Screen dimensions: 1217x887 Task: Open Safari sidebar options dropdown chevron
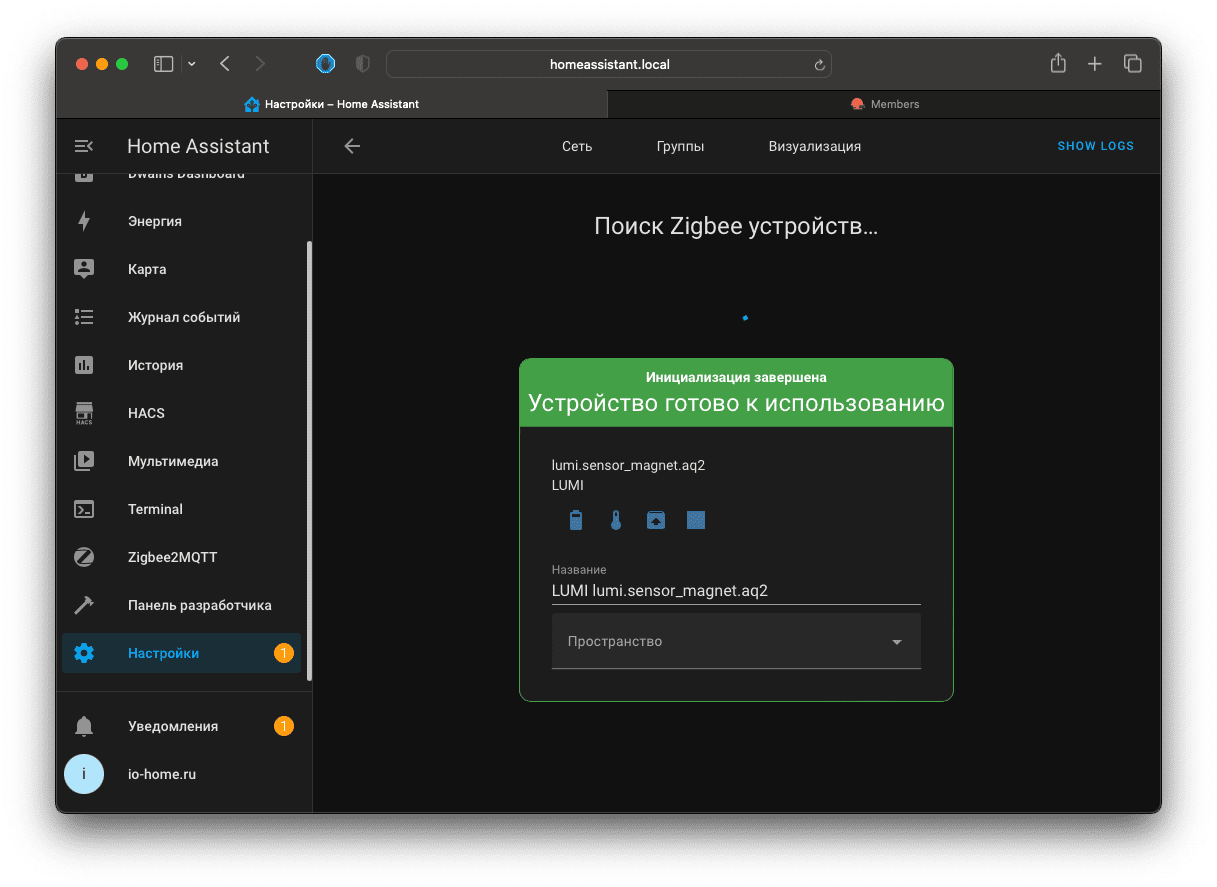(192, 64)
